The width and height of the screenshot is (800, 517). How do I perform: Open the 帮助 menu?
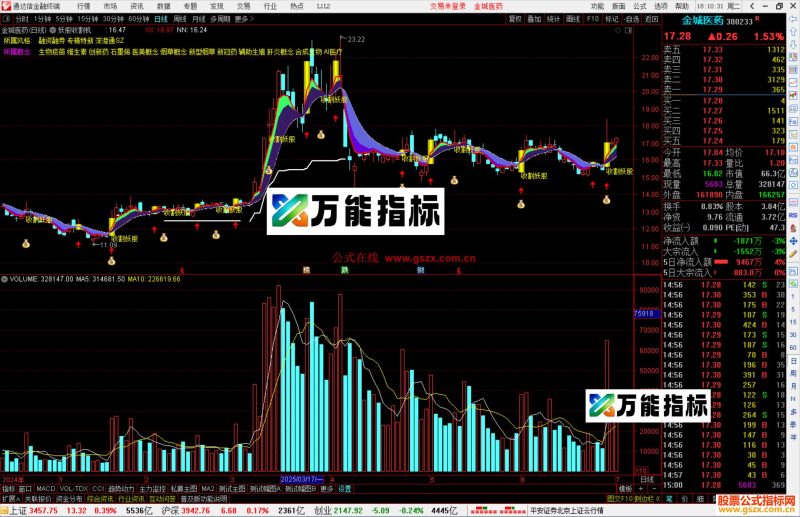pos(682,6)
